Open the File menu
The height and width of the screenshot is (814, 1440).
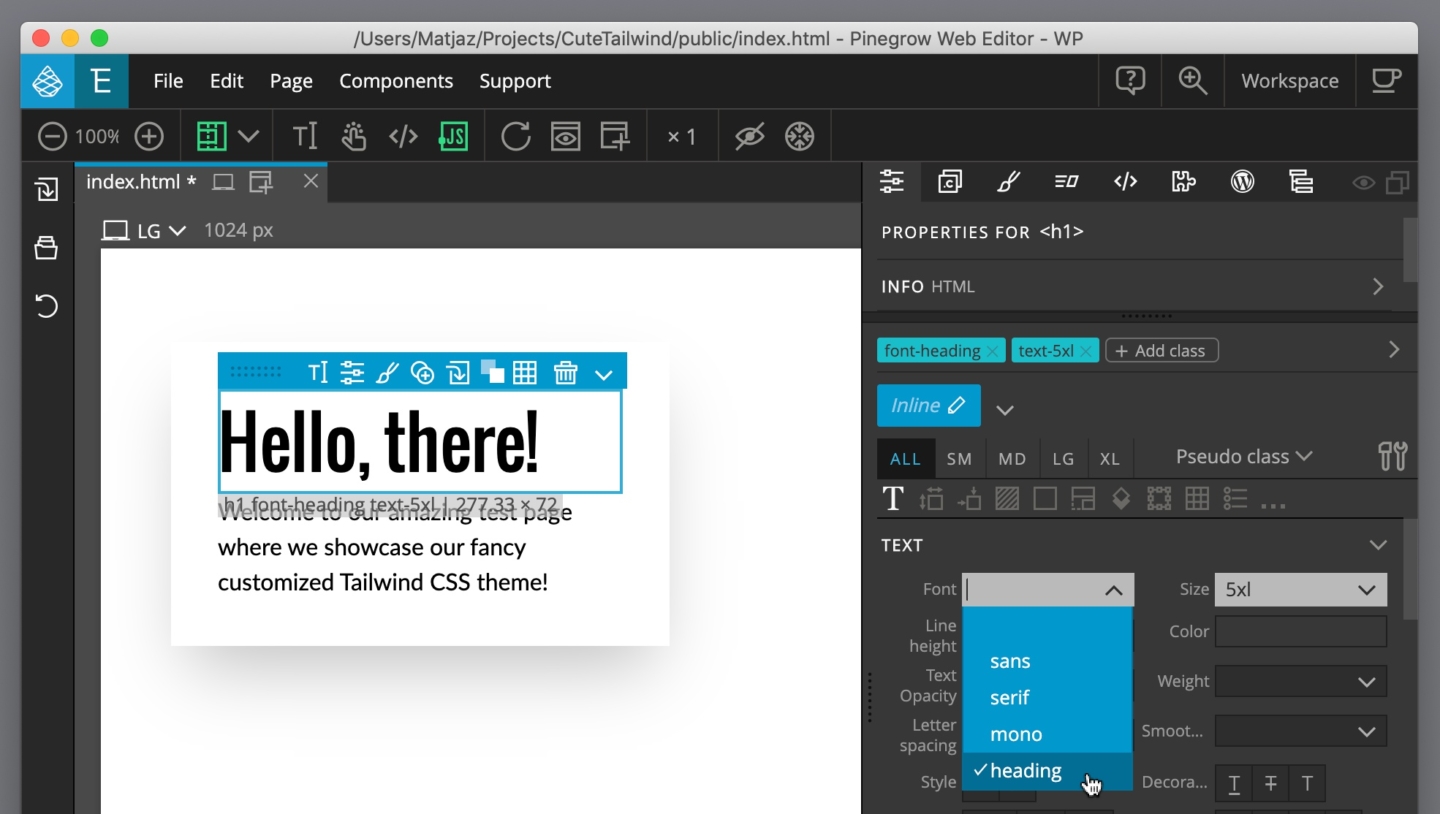(168, 81)
